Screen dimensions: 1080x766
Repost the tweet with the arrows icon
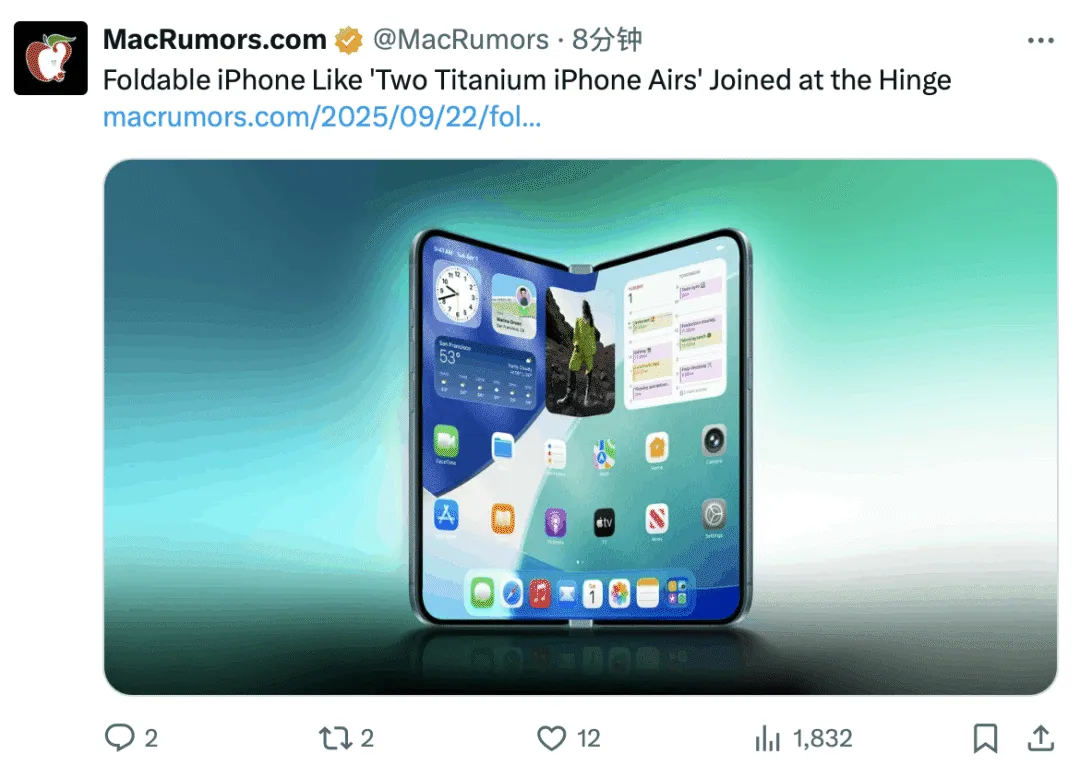335,738
